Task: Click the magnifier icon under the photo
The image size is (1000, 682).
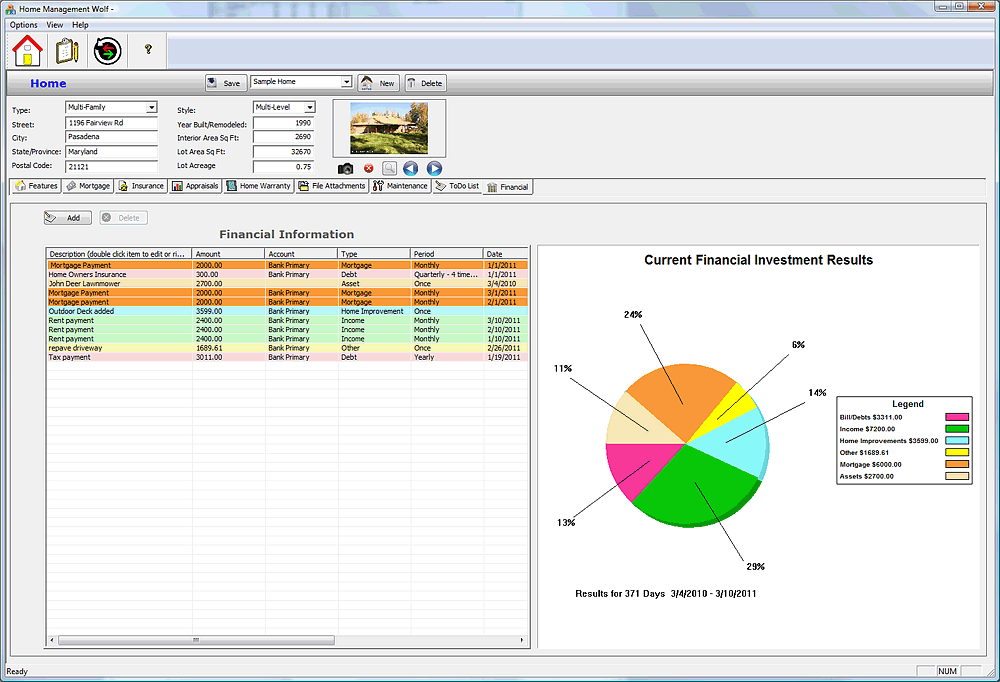Action: [x=389, y=169]
